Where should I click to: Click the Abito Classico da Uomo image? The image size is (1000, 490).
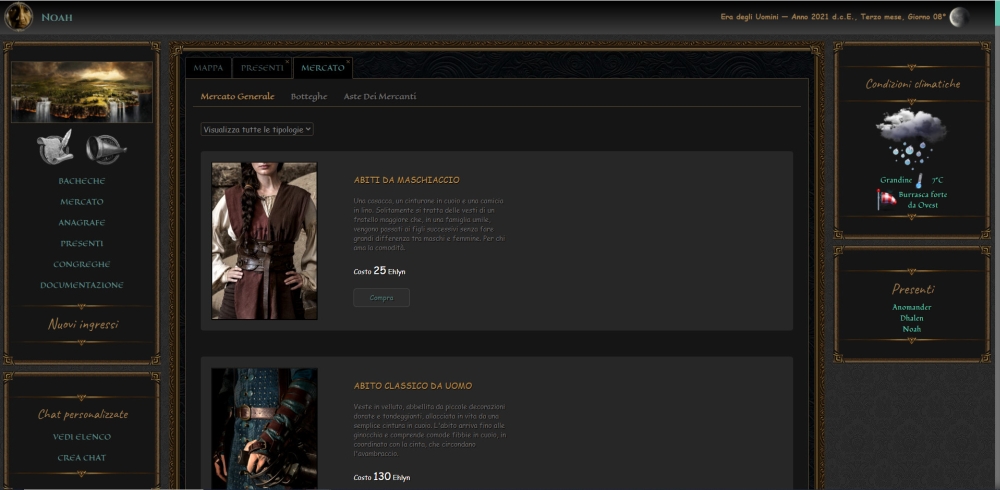[x=264, y=428]
